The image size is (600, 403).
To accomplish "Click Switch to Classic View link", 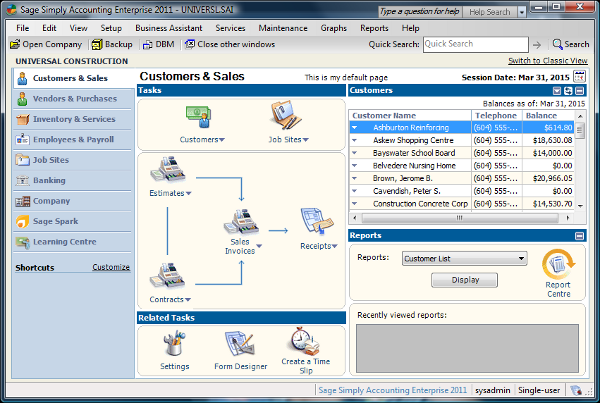I will click(x=548, y=60).
